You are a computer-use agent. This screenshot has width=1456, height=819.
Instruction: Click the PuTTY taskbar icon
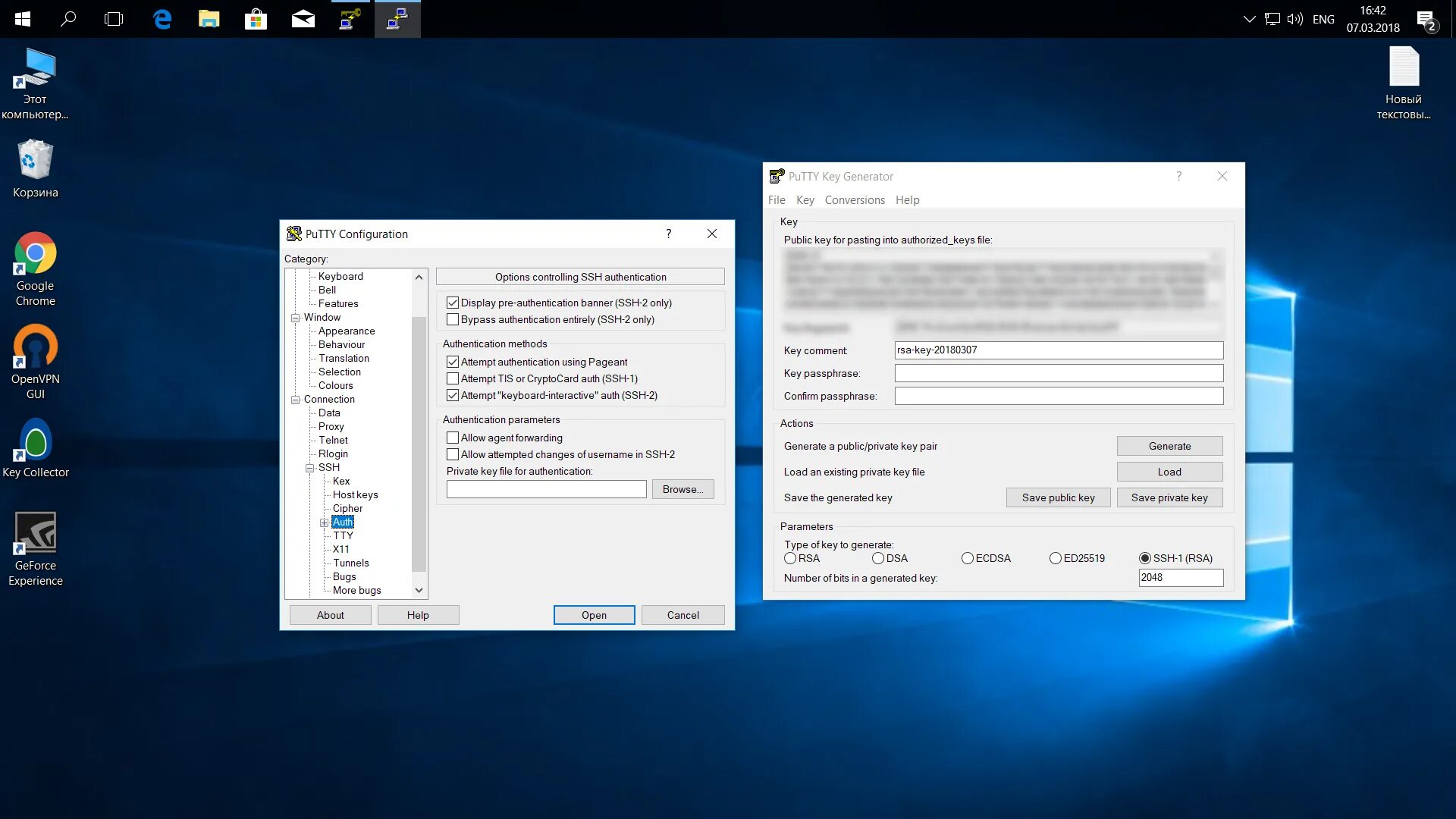pyautogui.click(x=397, y=19)
